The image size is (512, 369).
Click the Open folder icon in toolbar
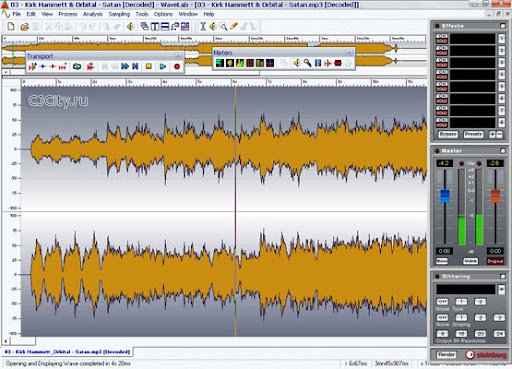[24, 27]
